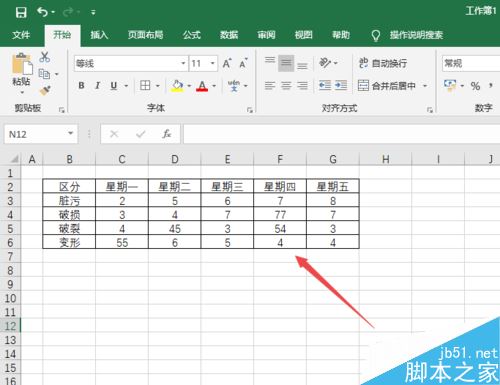
Task: Click the Undo arrow icon
Action: coord(43,12)
